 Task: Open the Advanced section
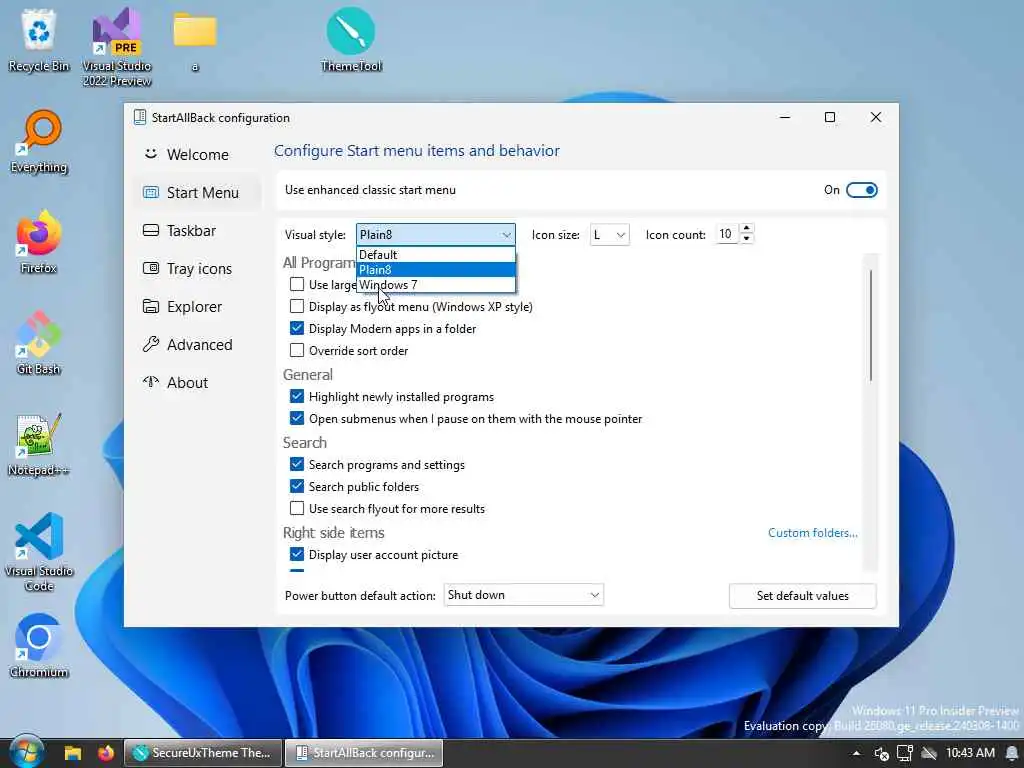pyautogui.click(x=197, y=344)
